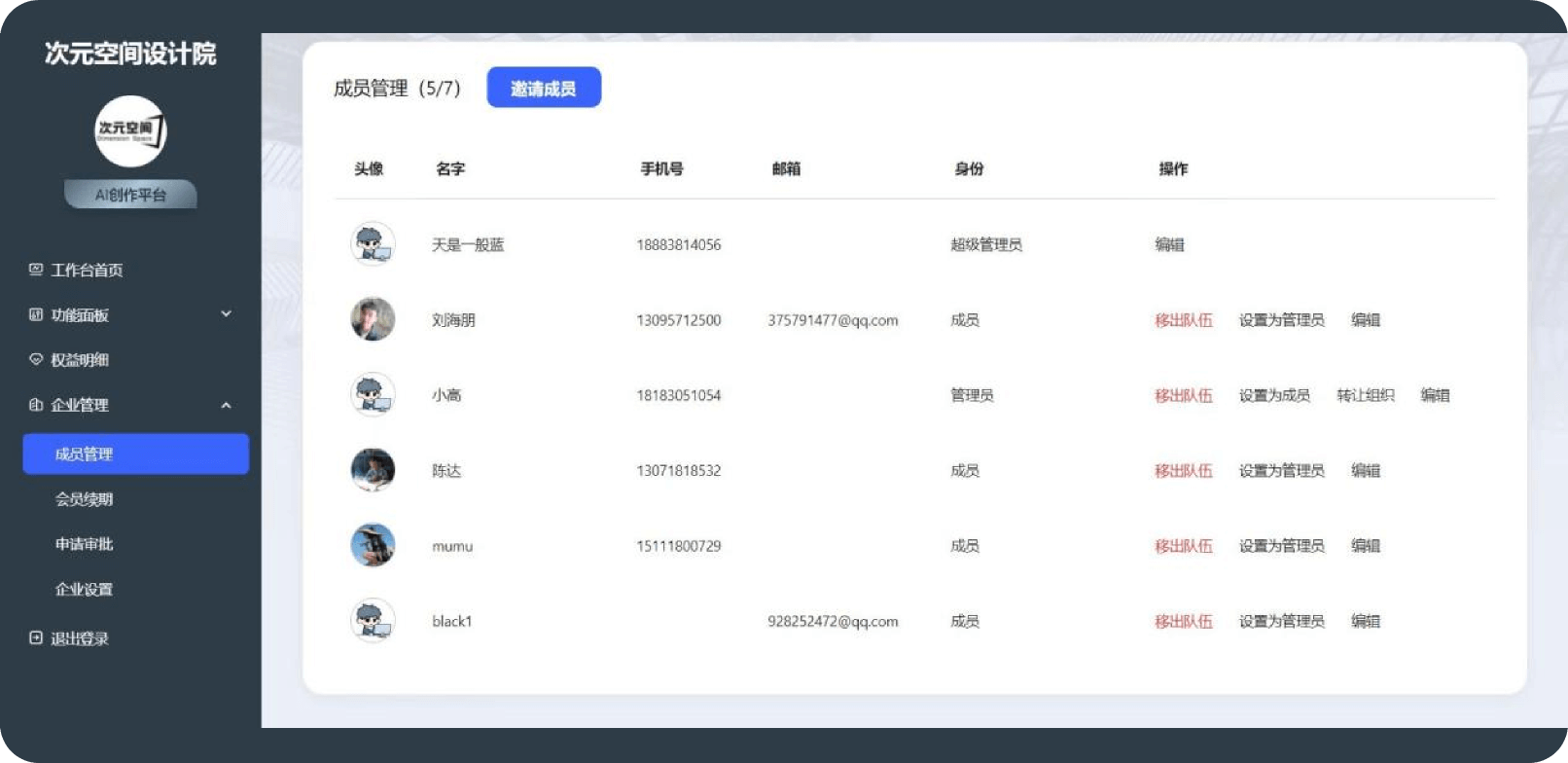1568x763 pixels.
Task: Click the 企业管理 sidebar icon
Action: (36, 404)
